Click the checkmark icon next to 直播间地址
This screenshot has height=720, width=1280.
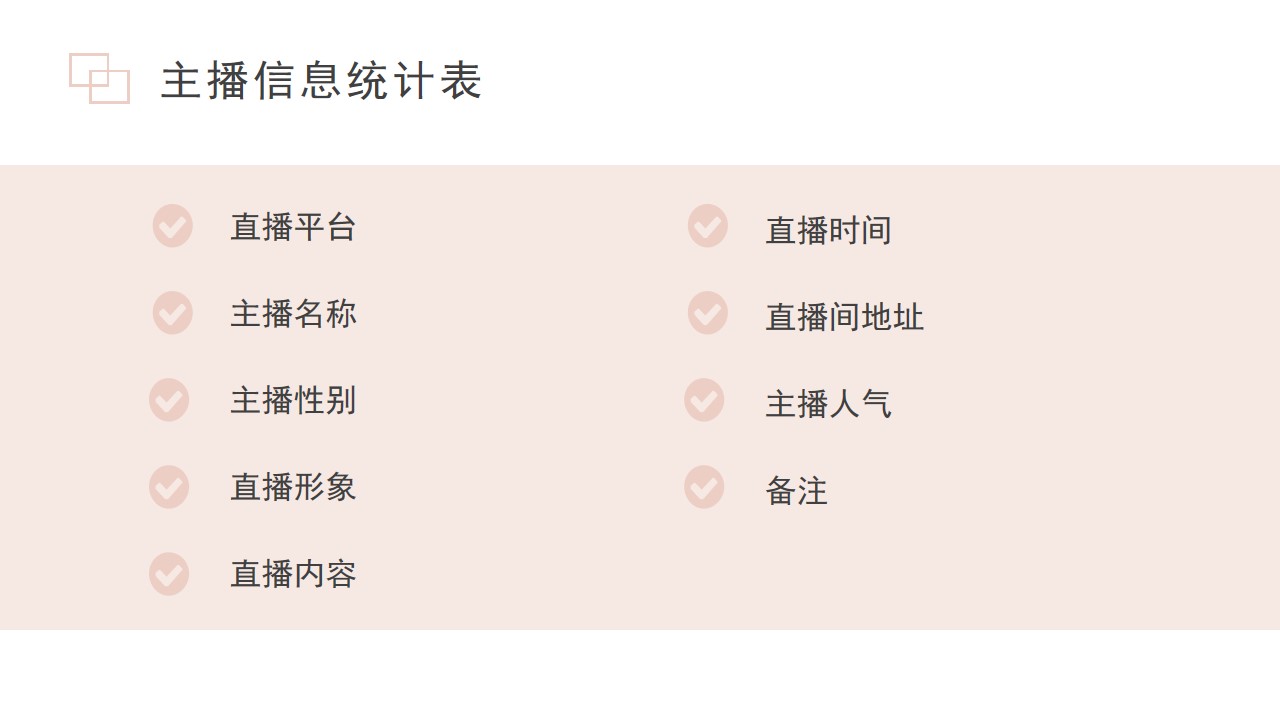coord(708,313)
